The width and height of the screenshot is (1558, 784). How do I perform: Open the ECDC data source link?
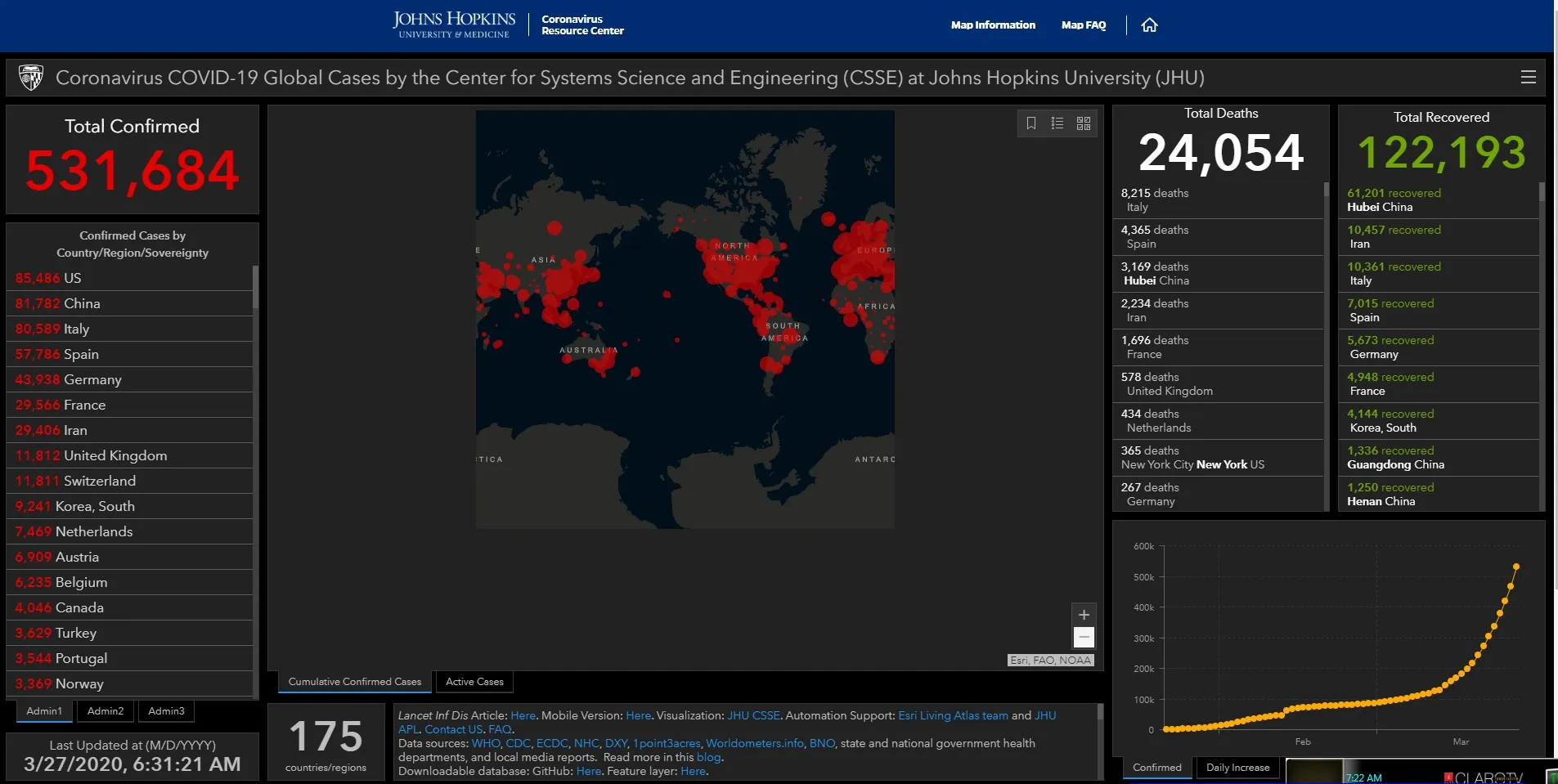pos(552,743)
